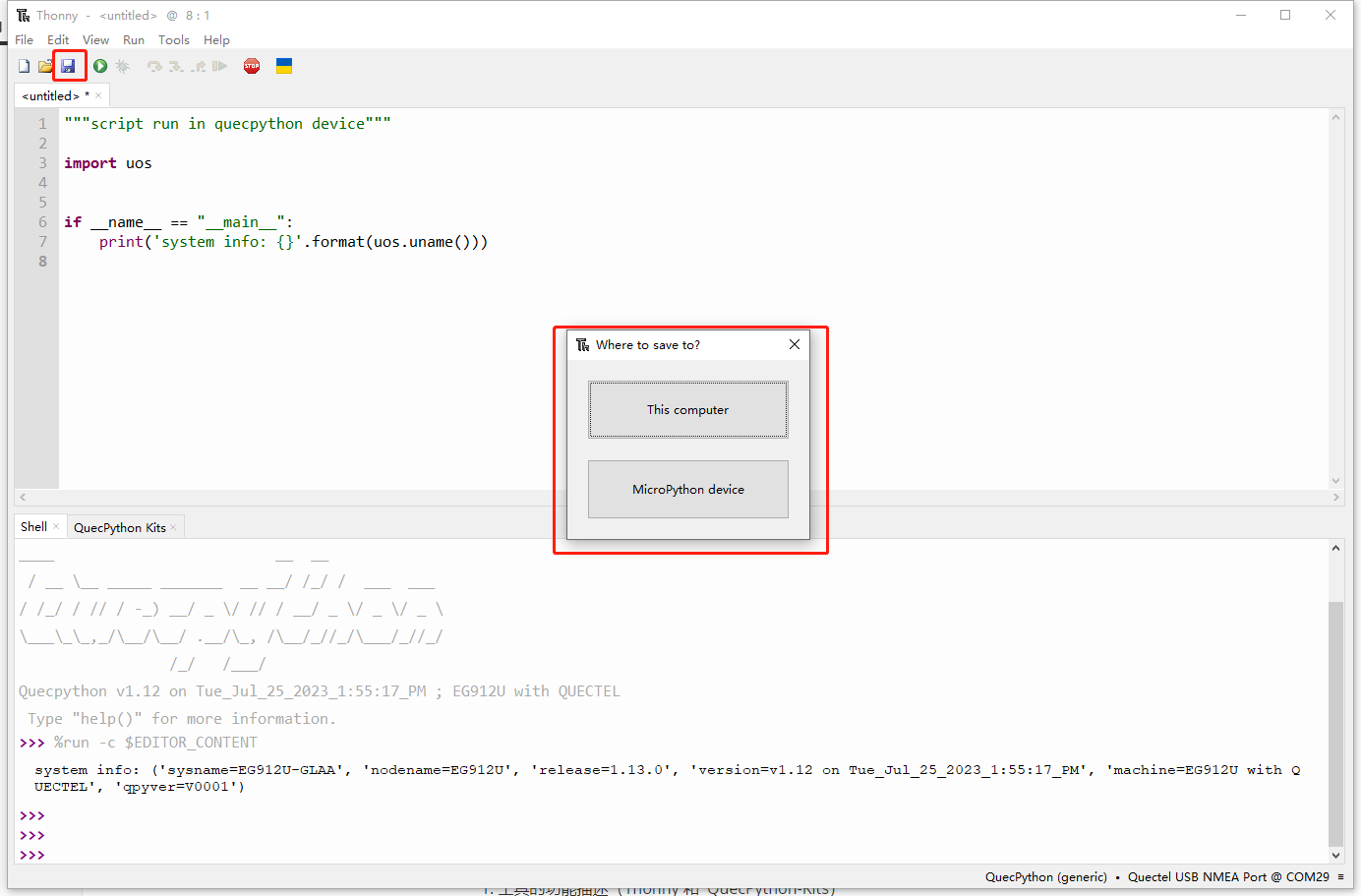Click the New file icon in toolbar
The image size is (1361, 896).
pos(24,66)
